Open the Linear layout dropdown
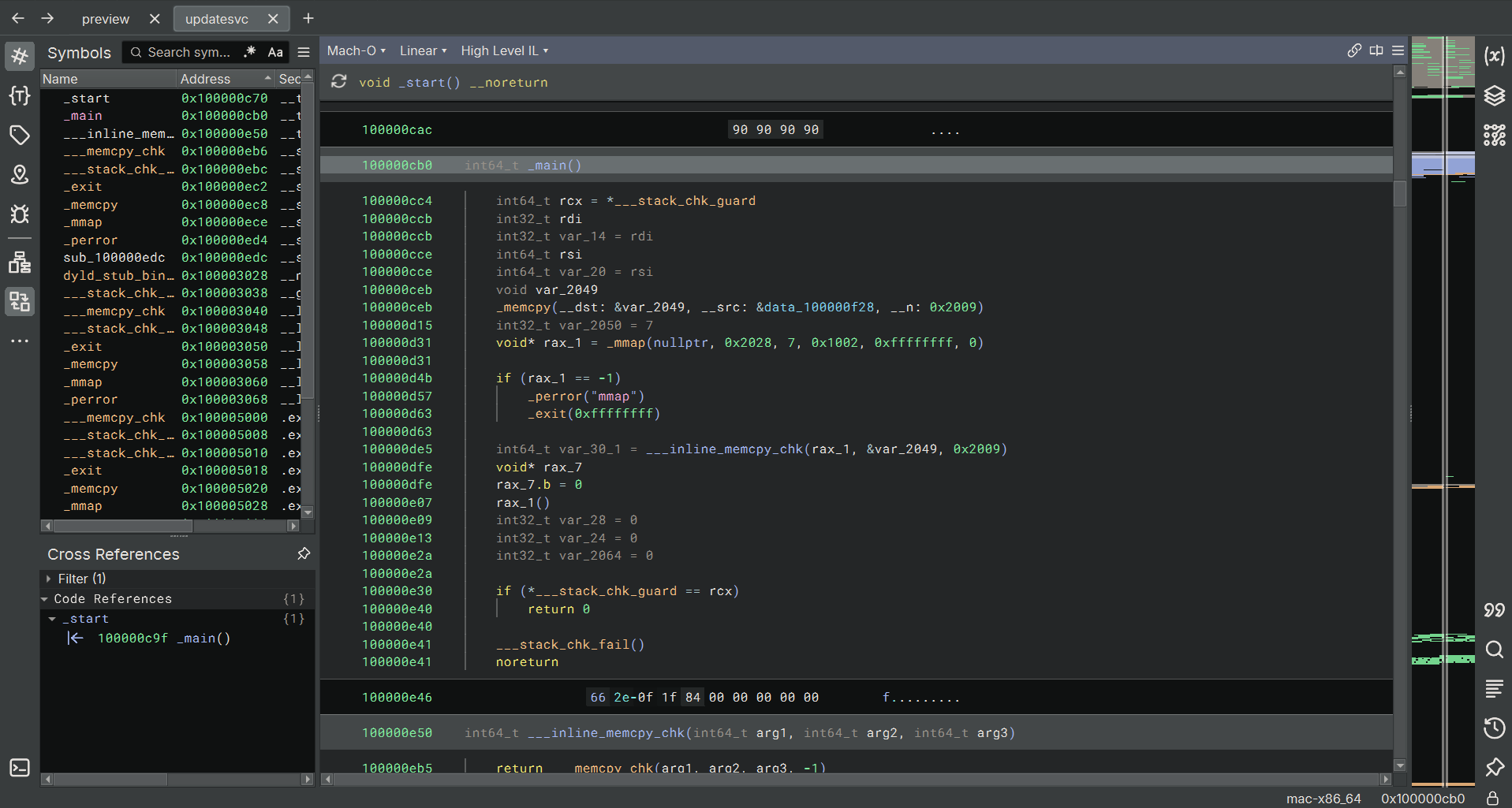1512x808 pixels. [423, 50]
